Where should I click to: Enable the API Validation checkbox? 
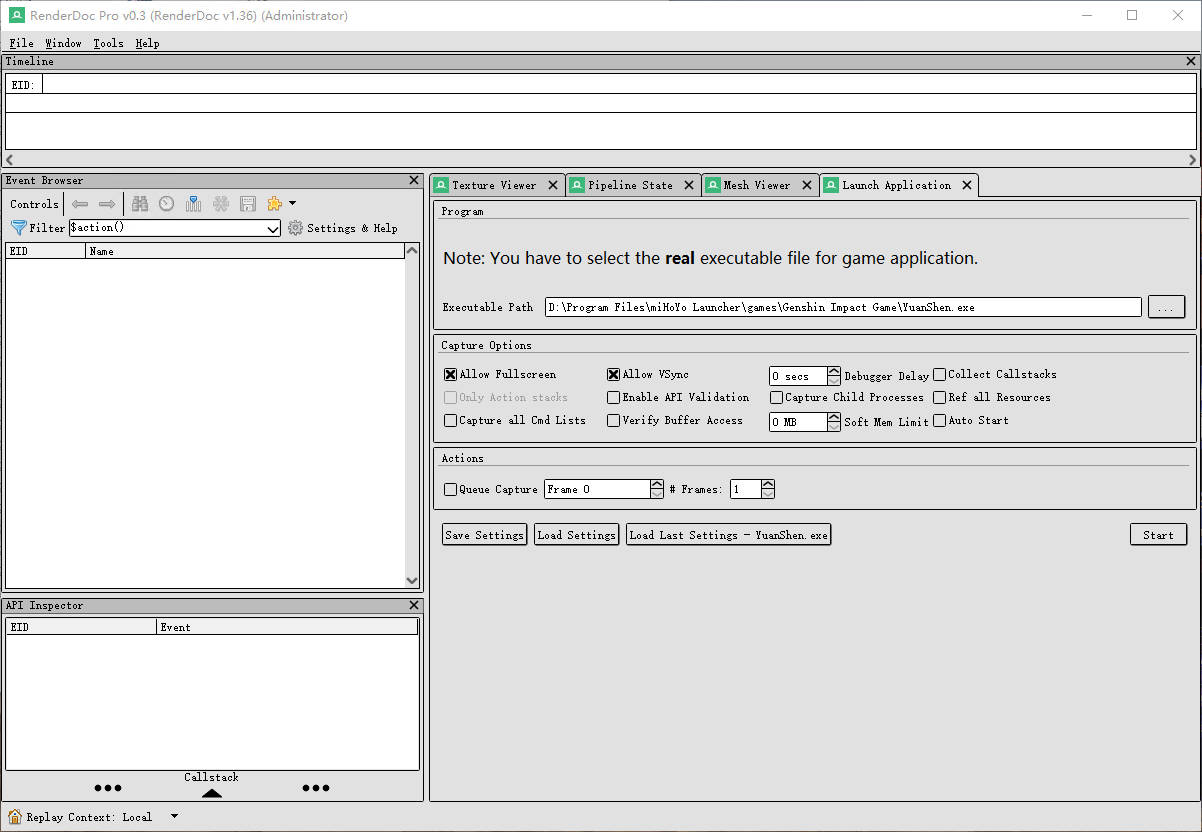pyautogui.click(x=614, y=398)
